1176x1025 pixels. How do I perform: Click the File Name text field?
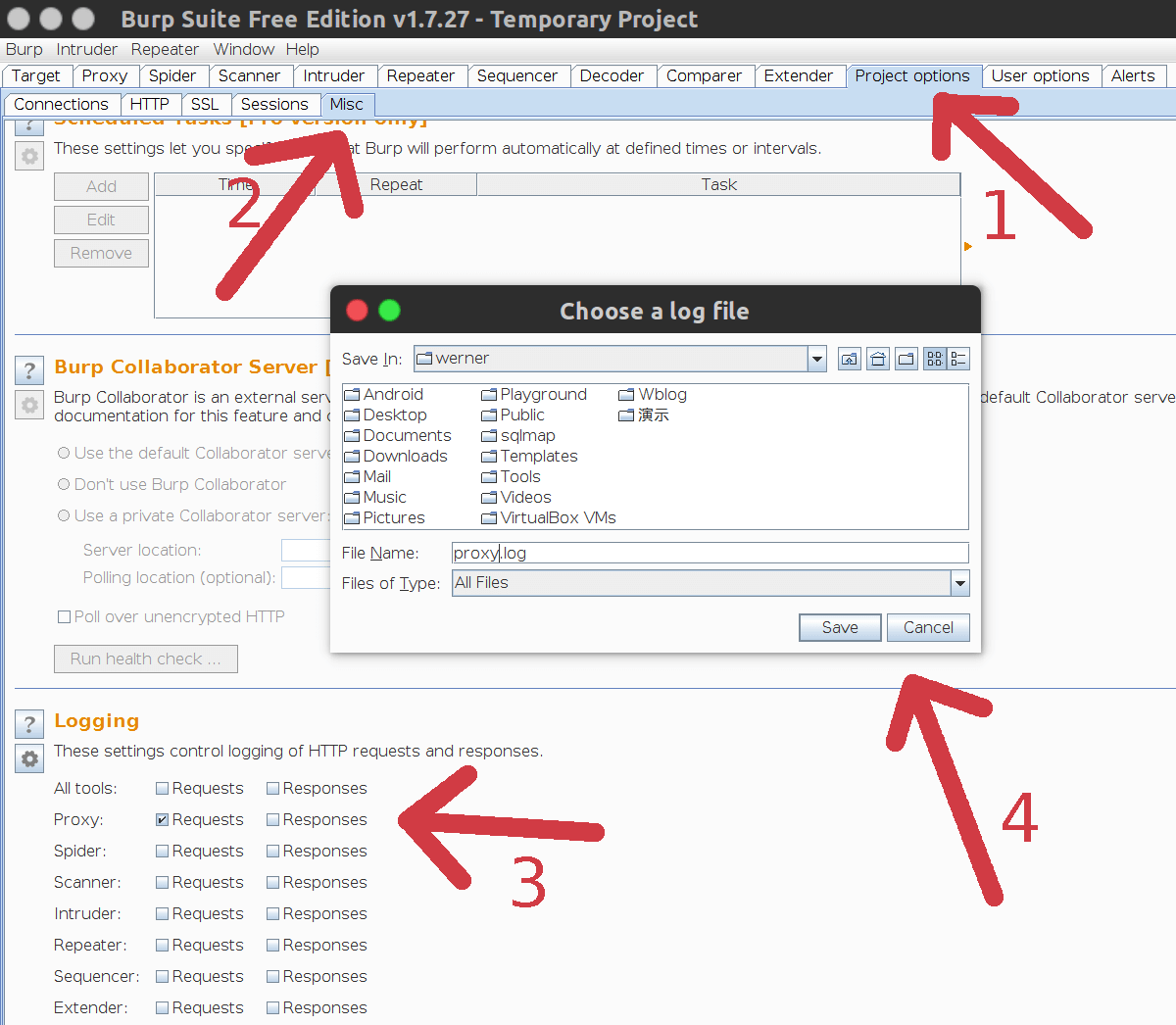[710, 553]
